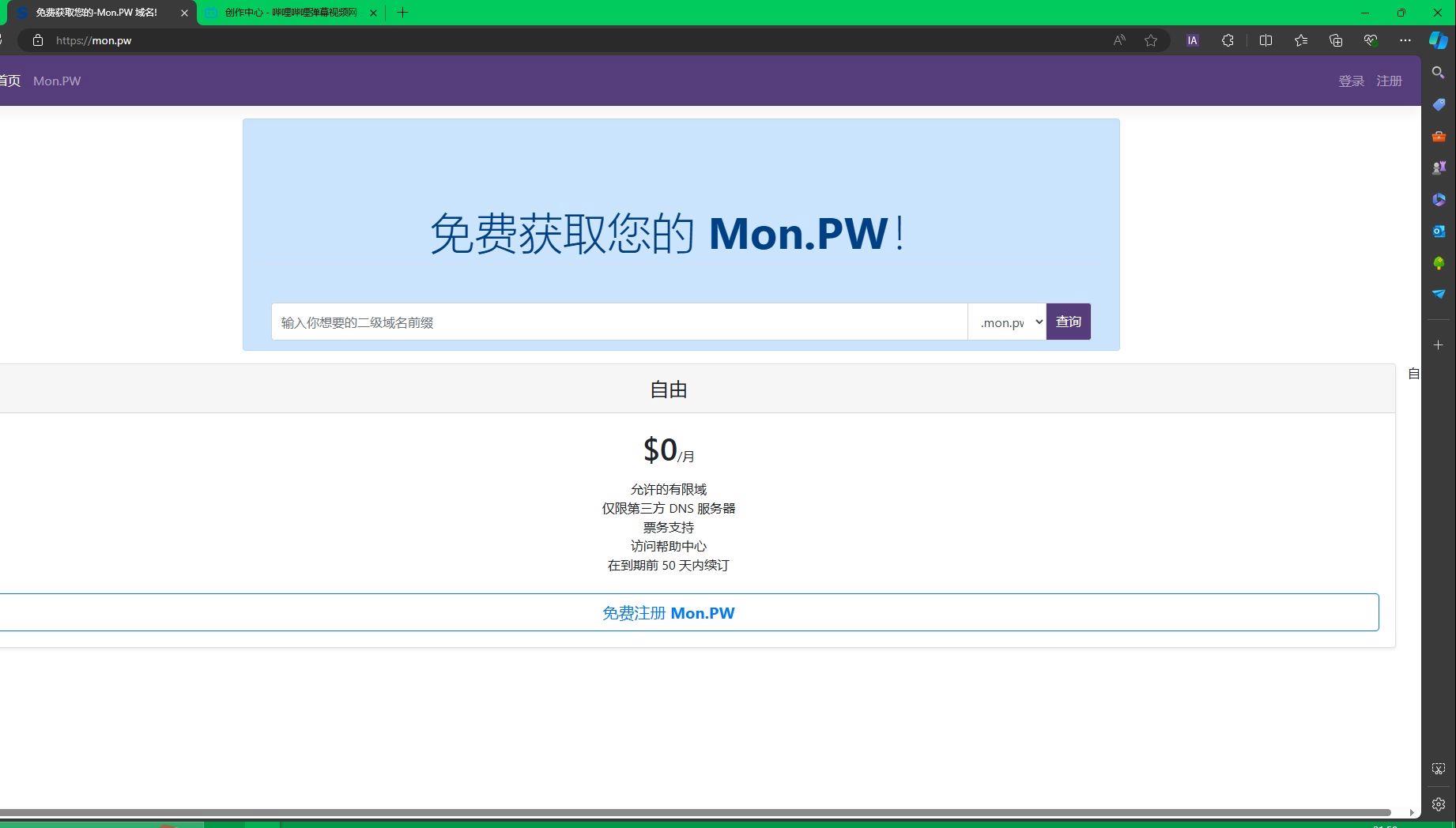Viewport: 1456px width, 828px height.
Task: Click the 免费获取您的 Mon.PW heading
Action: pyautogui.click(x=669, y=233)
